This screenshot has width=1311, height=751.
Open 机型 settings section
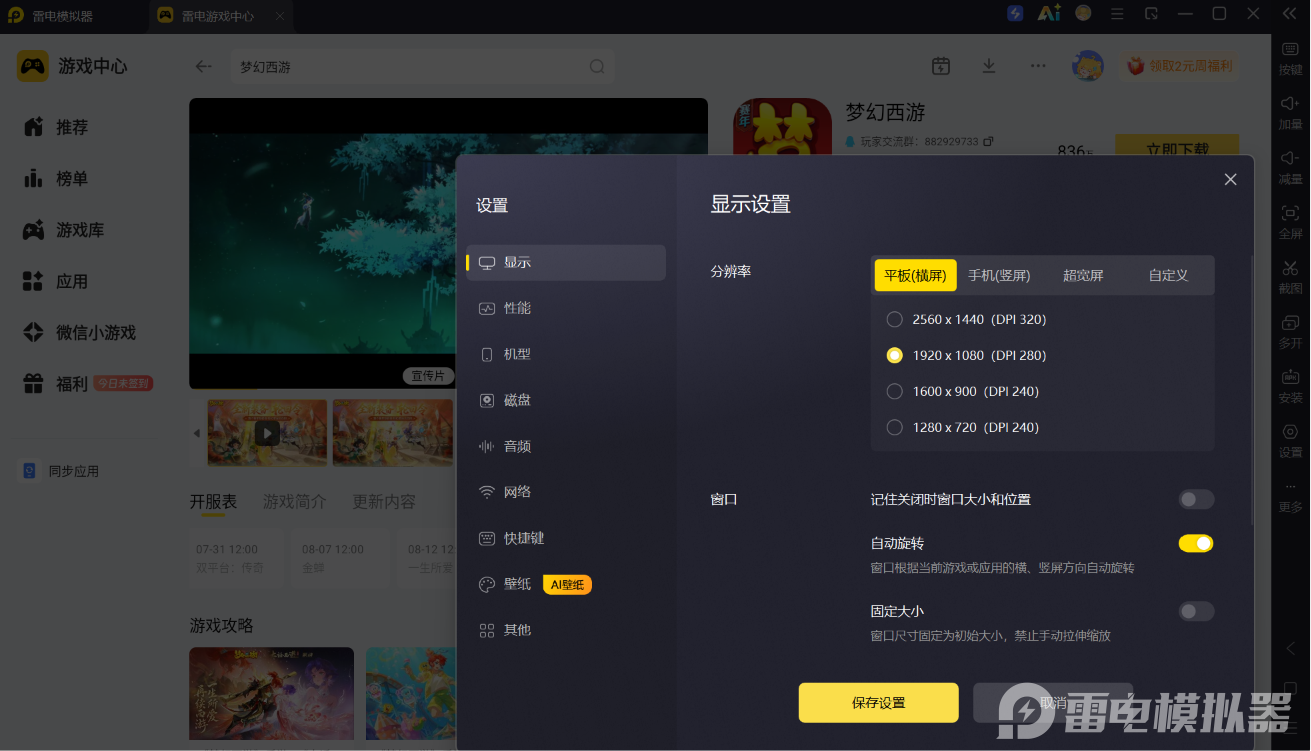point(566,355)
